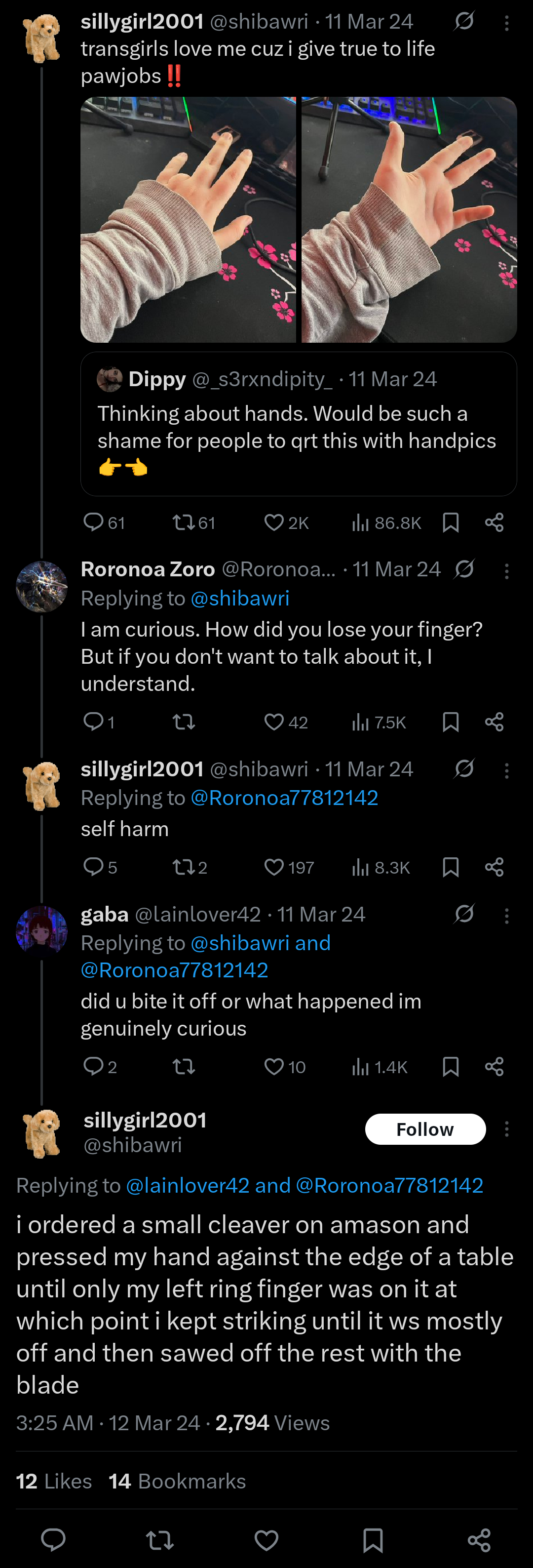This screenshot has height=1568, width=533.
Task: Share the main tweet via bottom share icon
Action: [479, 1539]
